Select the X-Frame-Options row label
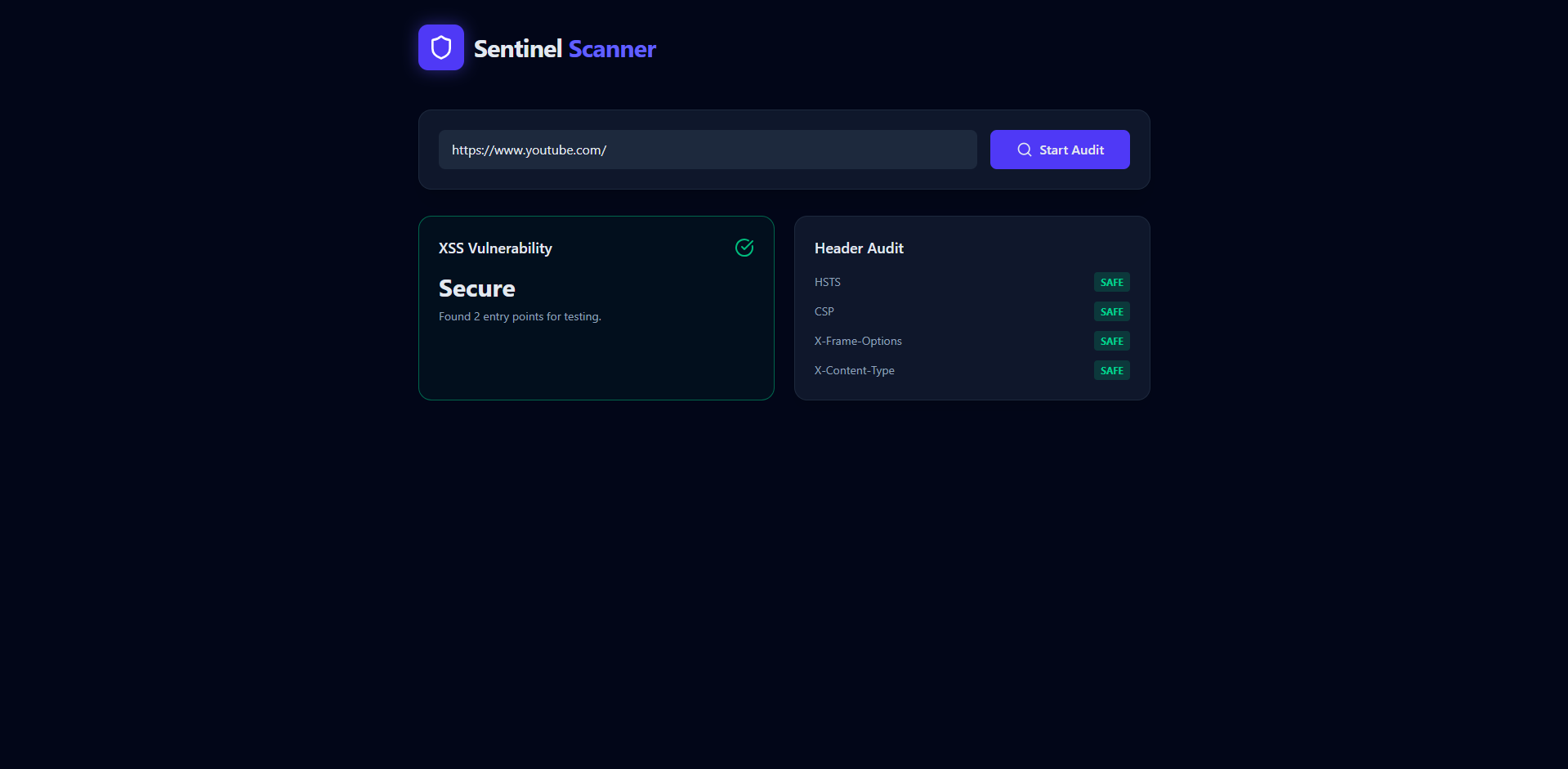This screenshot has height=769, width=1568. [858, 341]
